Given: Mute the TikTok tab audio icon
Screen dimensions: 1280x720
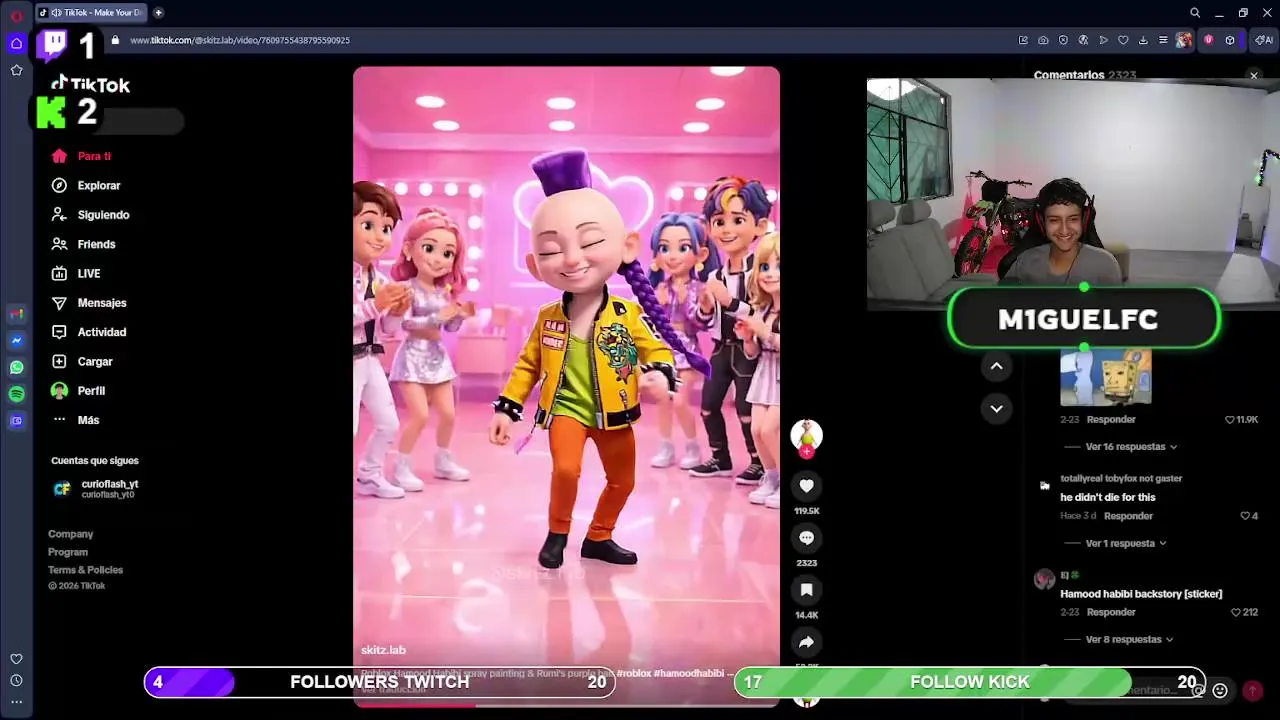Looking at the screenshot, I should point(56,13).
